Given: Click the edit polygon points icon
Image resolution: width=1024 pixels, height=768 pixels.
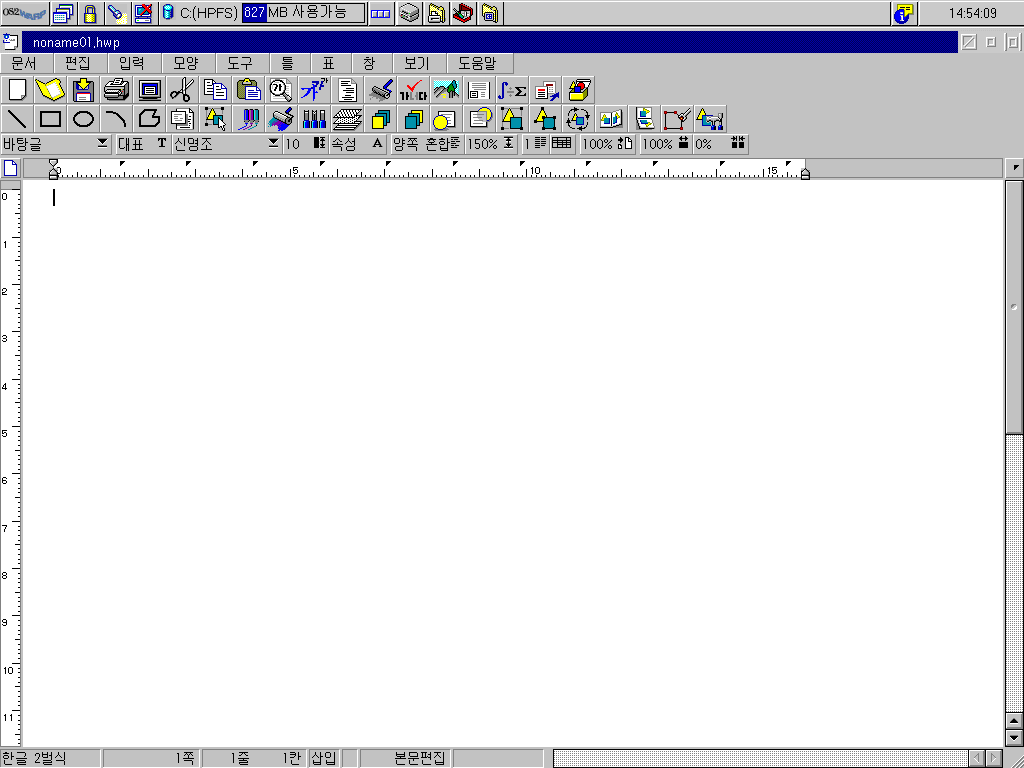Looking at the screenshot, I should tap(676, 119).
